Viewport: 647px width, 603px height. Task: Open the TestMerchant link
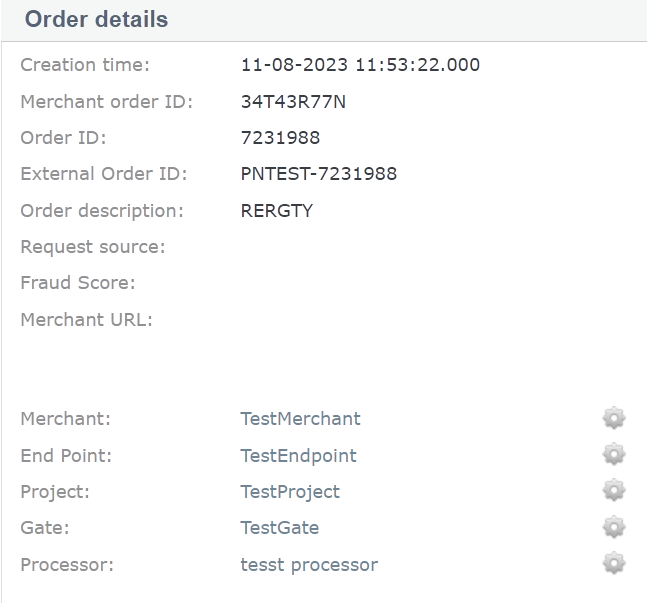(300, 419)
